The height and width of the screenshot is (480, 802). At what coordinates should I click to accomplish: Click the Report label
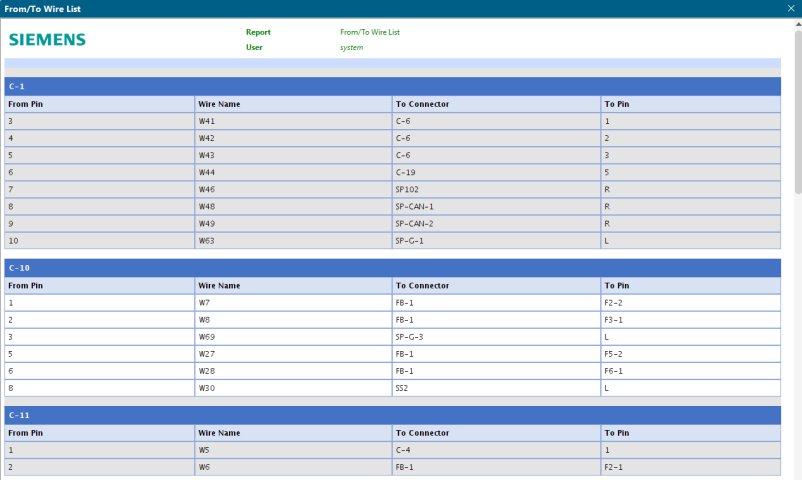258,32
